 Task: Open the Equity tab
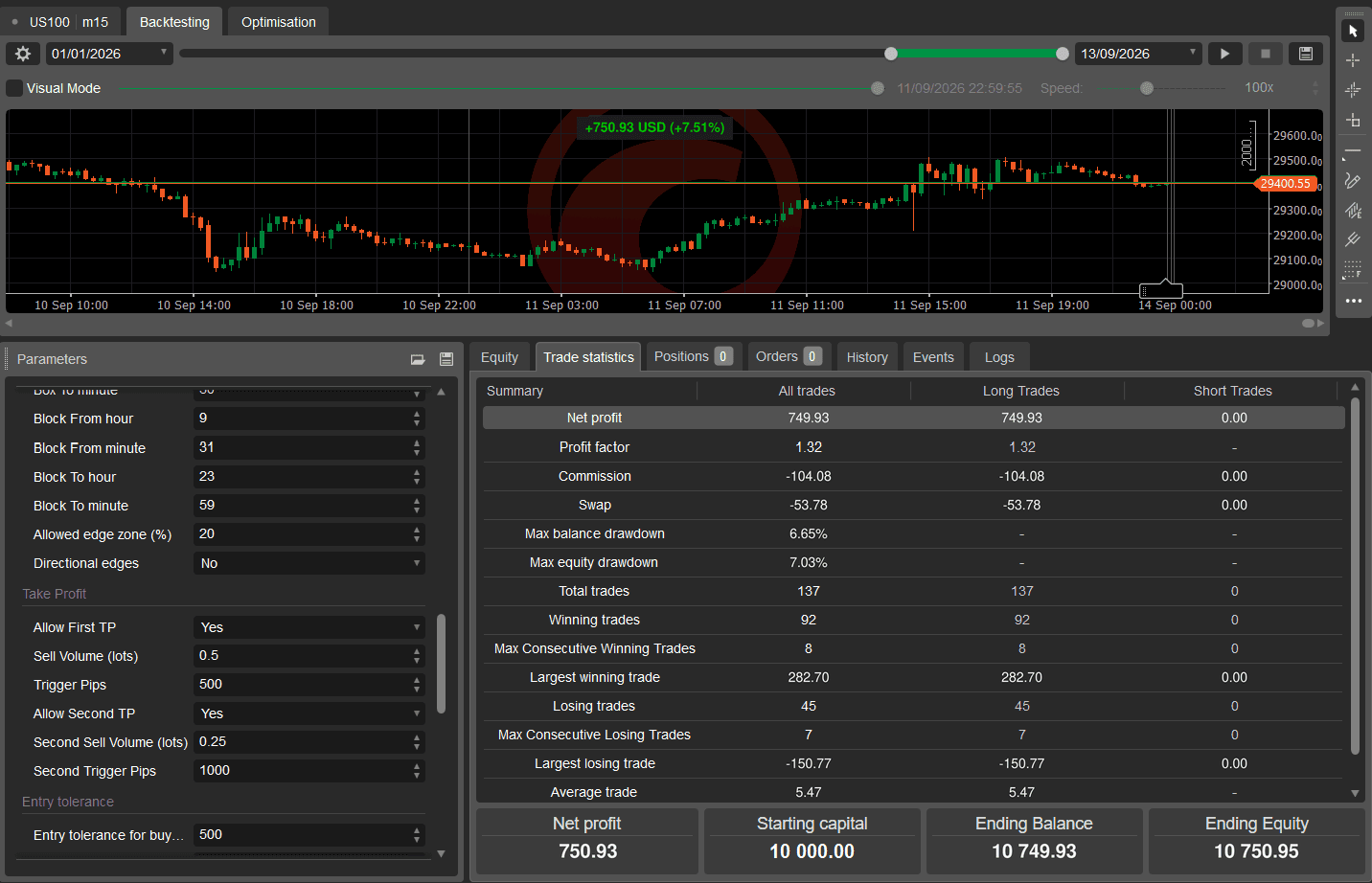[499, 357]
